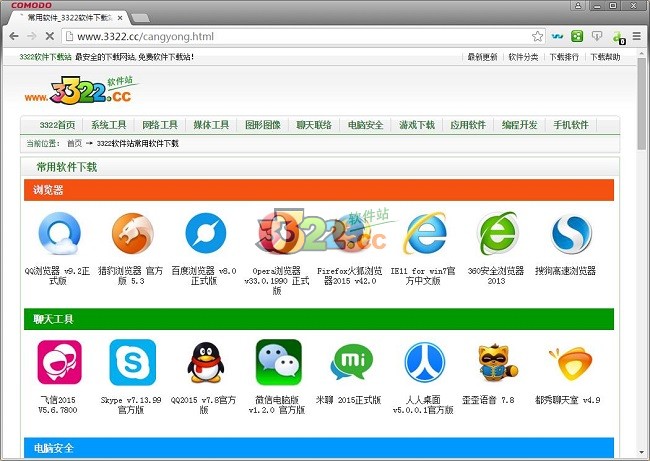Stop page loading with the X button
The width and height of the screenshot is (650, 461).
[x=49, y=36]
